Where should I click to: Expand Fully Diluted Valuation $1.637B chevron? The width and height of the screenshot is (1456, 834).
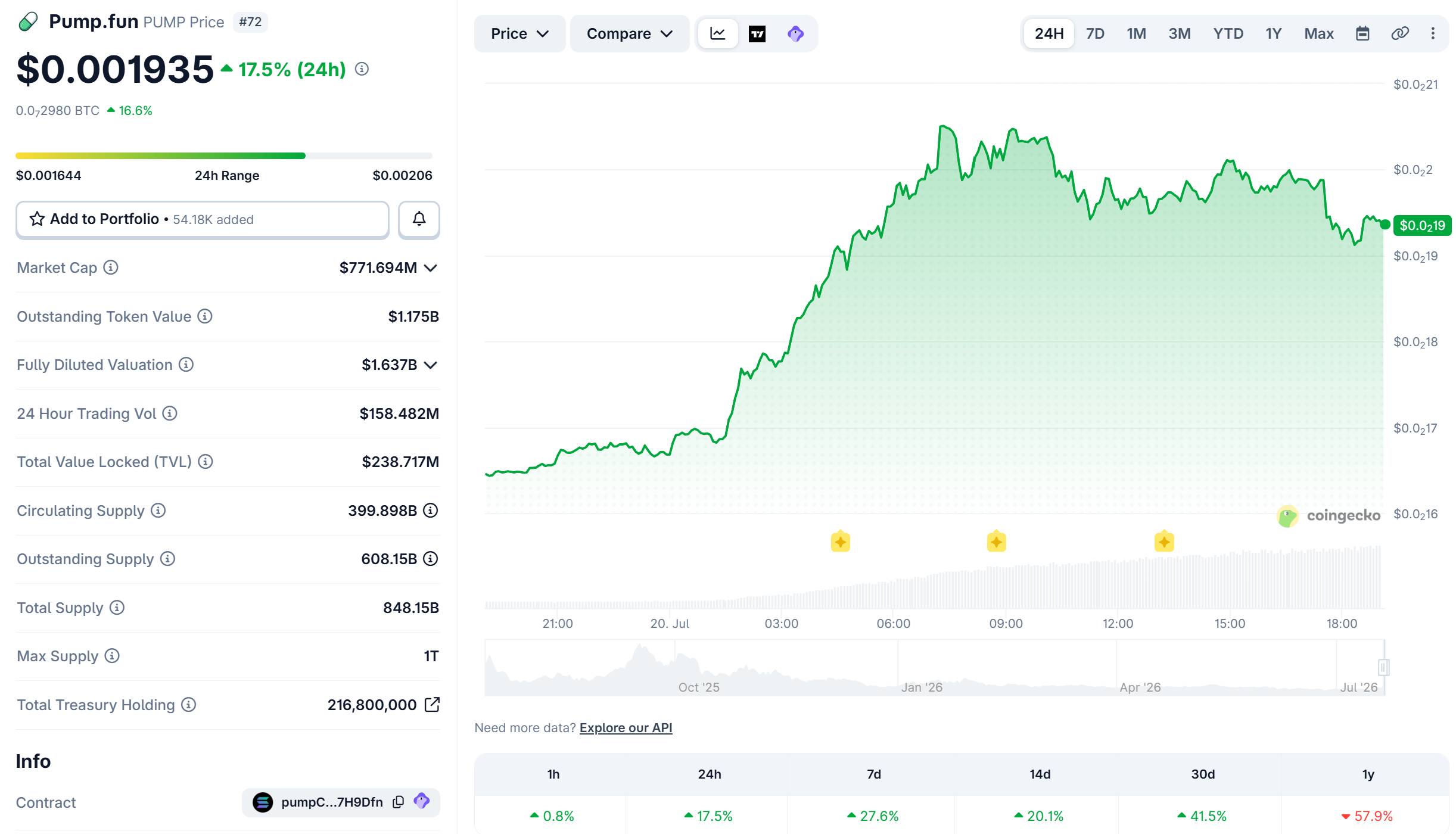tap(431, 365)
